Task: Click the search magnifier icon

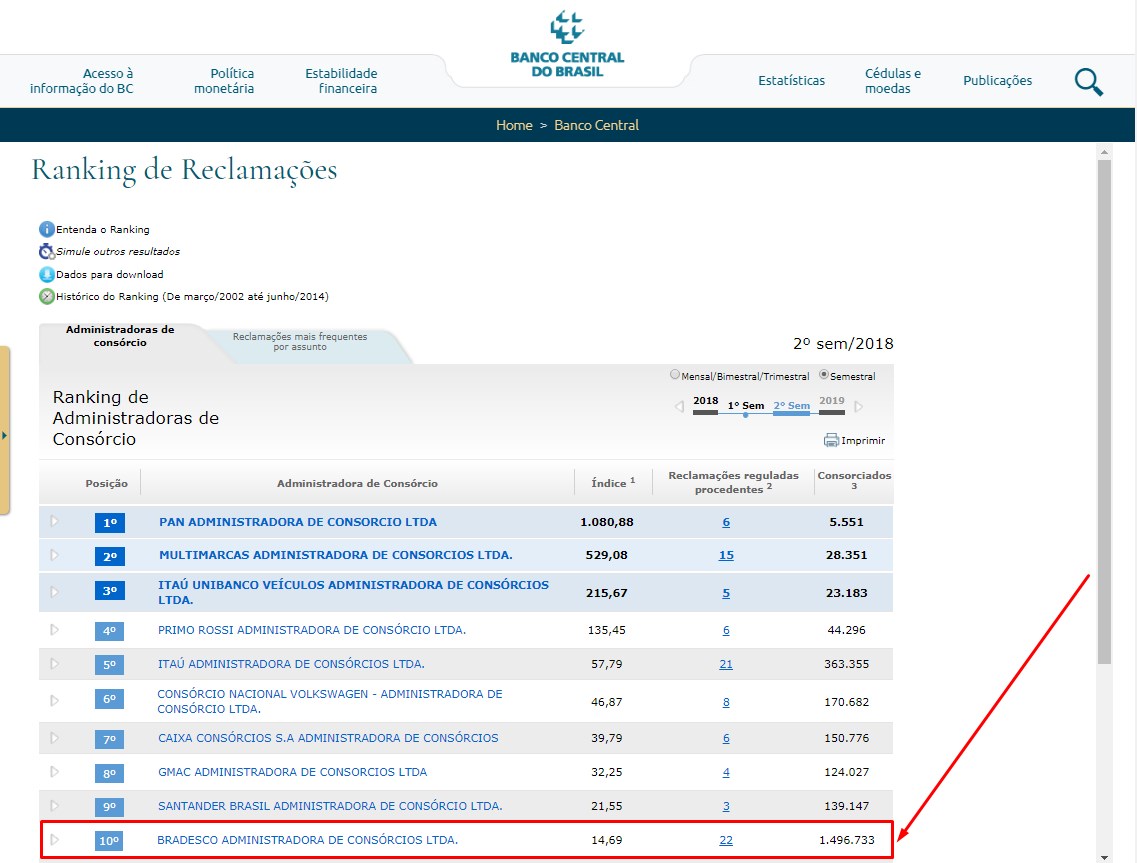Action: click(1088, 82)
